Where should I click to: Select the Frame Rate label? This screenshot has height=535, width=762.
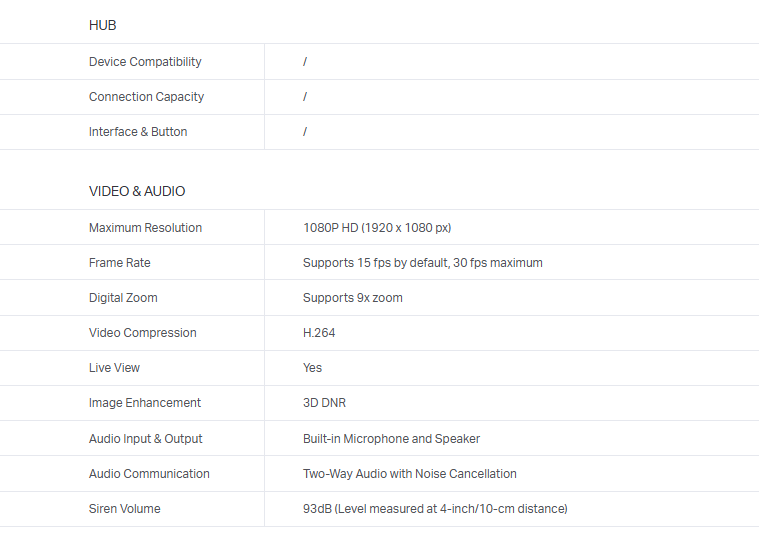coord(119,263)
